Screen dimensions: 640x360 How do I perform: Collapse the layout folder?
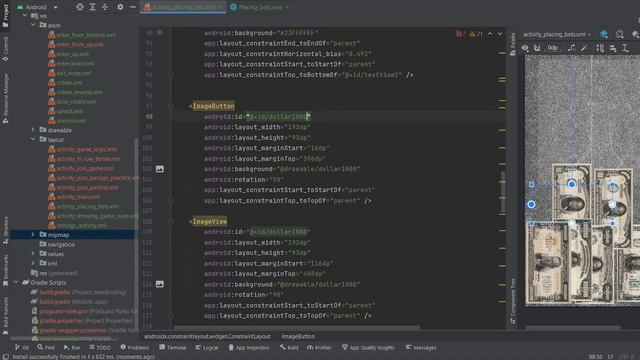33,139
